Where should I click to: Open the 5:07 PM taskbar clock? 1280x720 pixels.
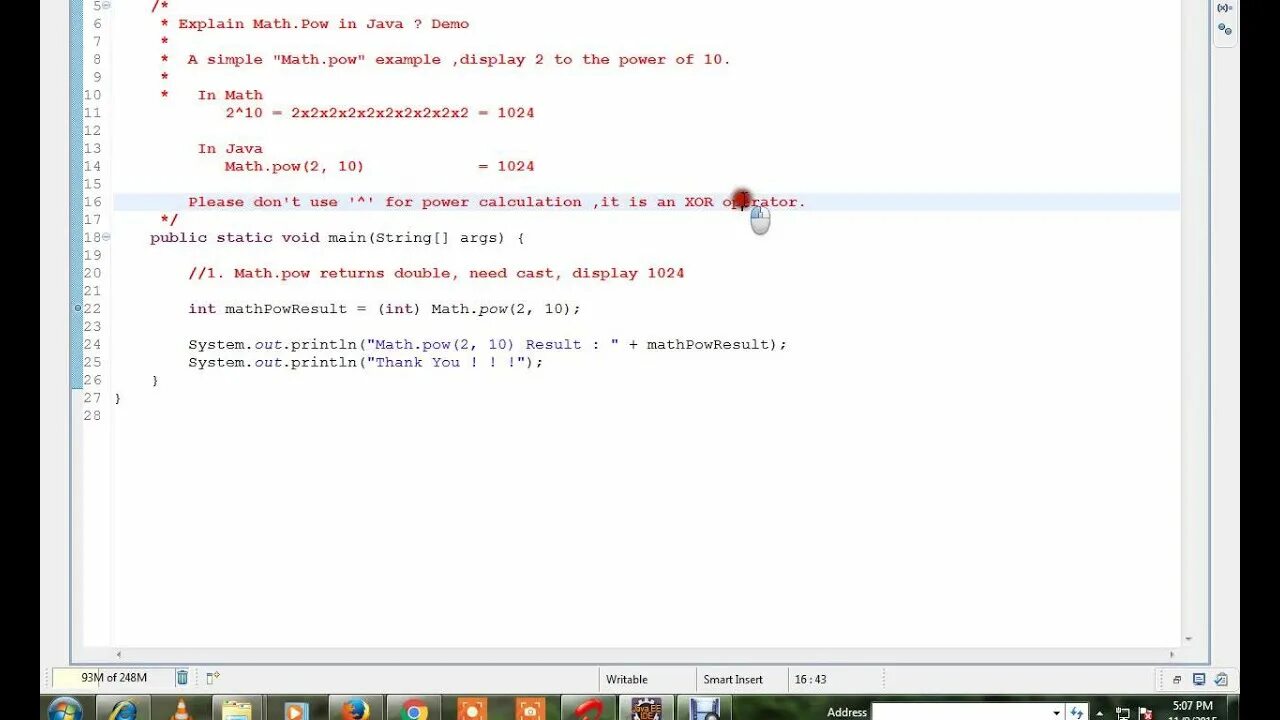click(1190, 706)
